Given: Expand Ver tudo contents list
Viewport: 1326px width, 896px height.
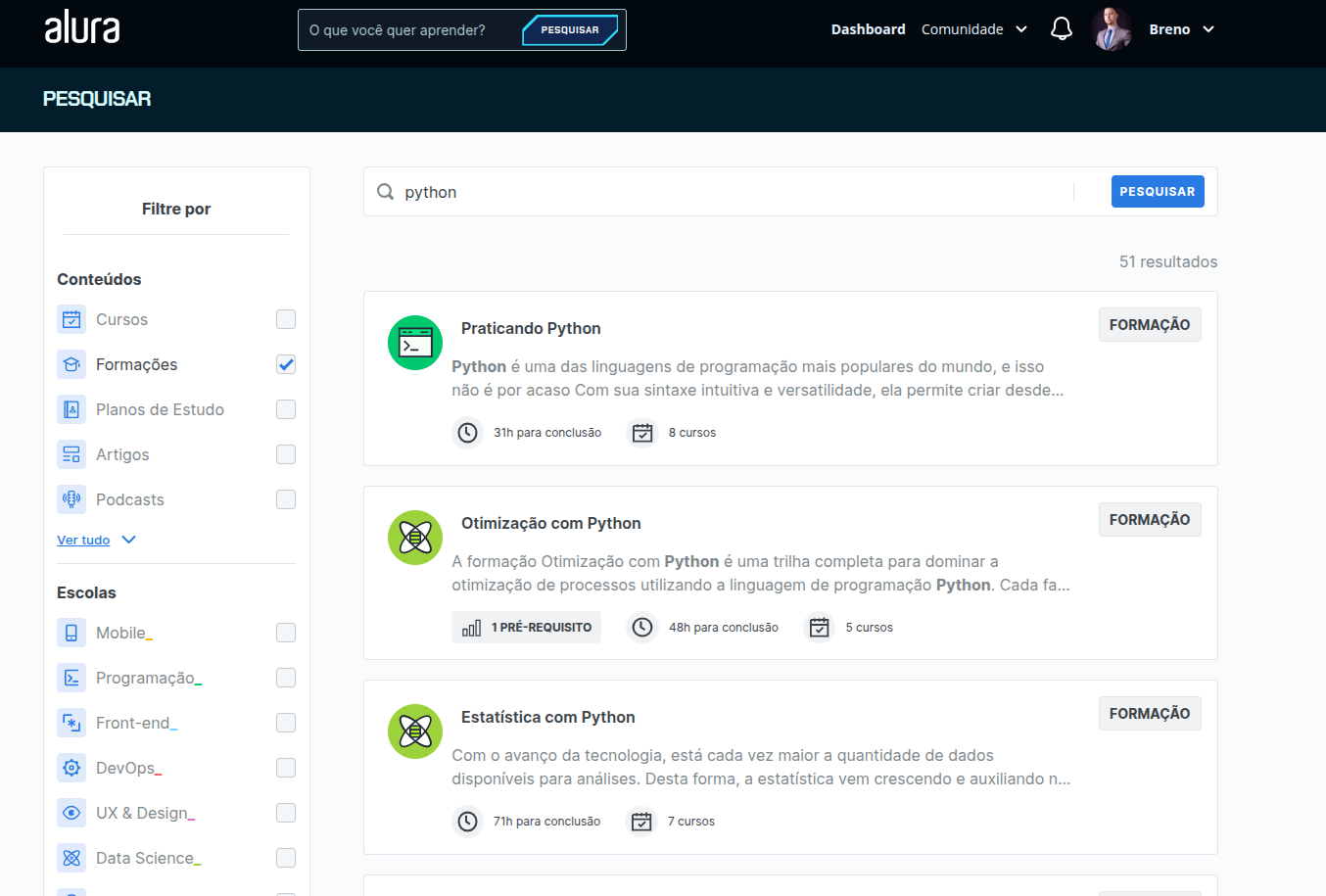Looking at the screenshot, I should pos(96,540).
